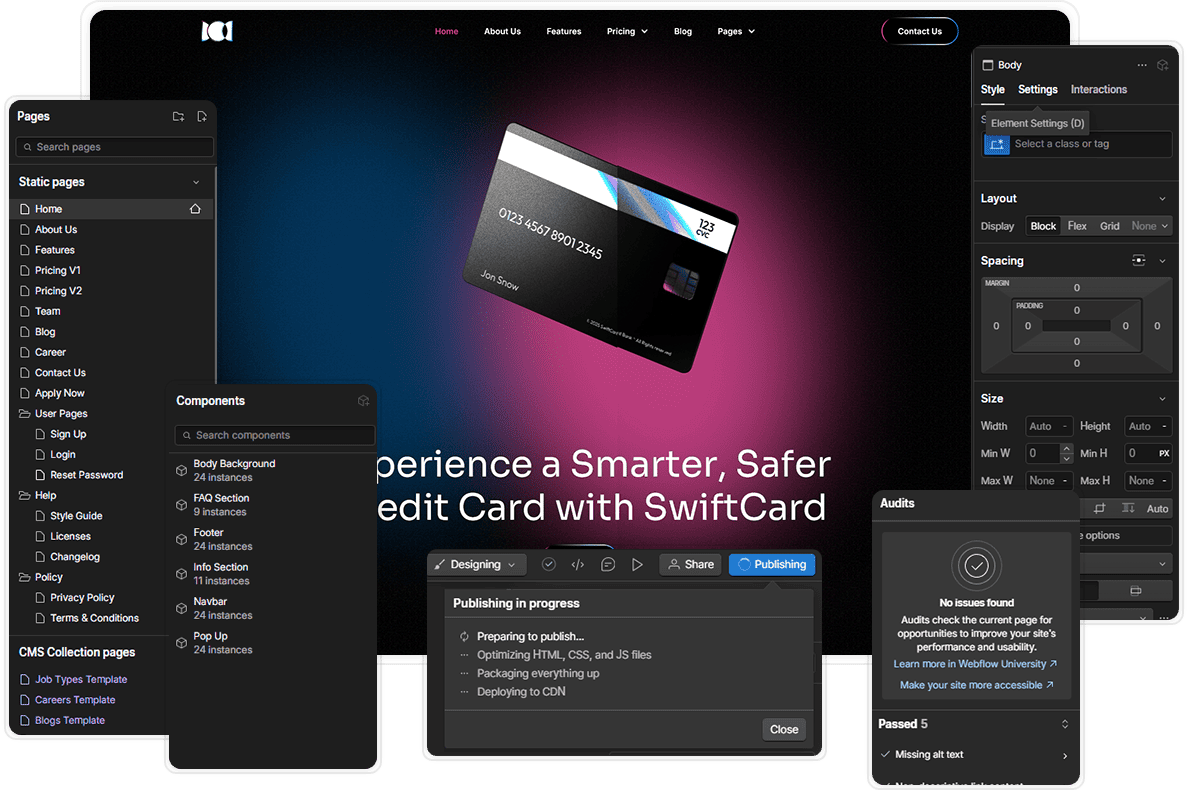The height and width of the screenshot is (790, 1190).
Task: Open the Pricing dropdown in navbar
Action: 627,31
